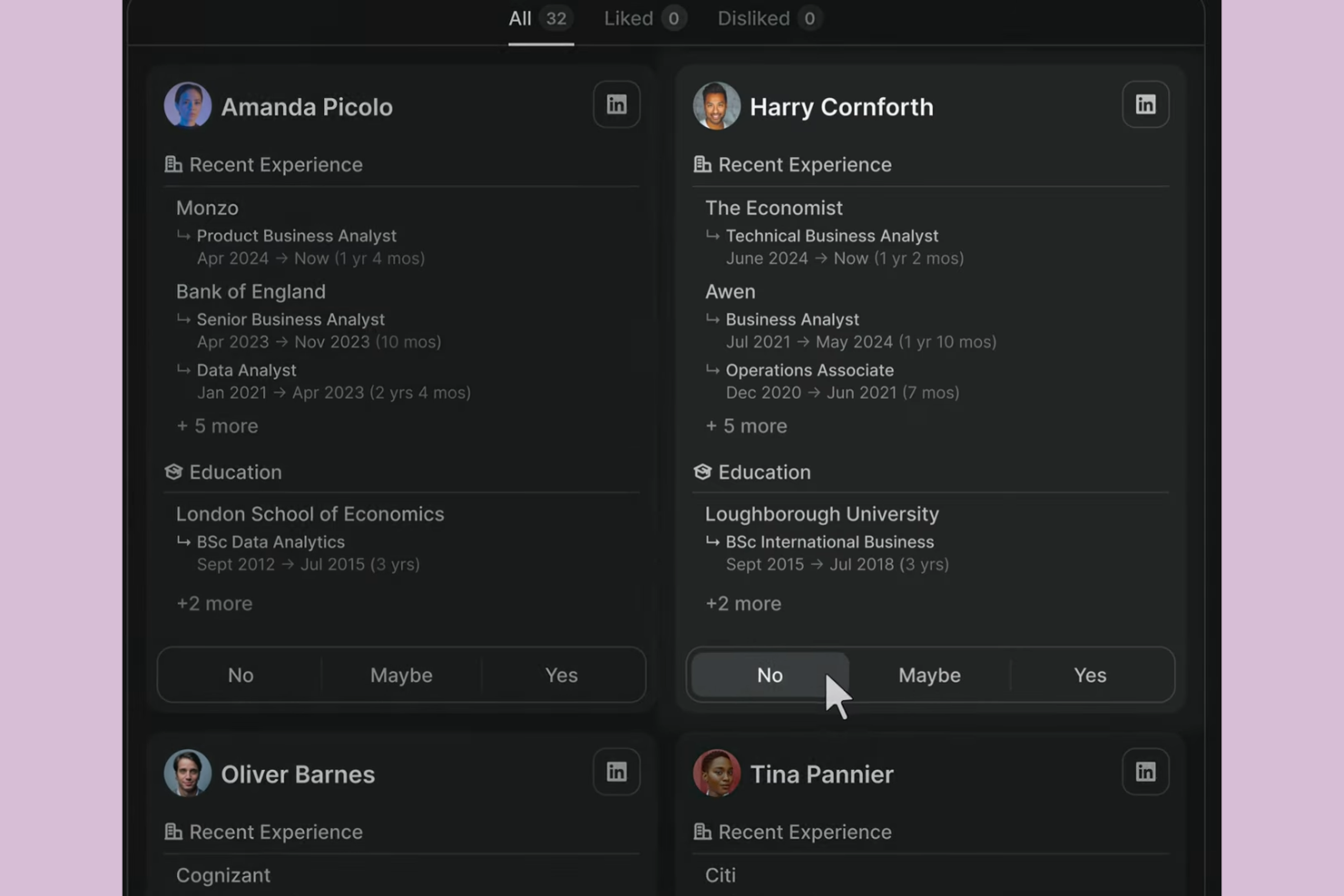Image resolution: width=1344 pixels, height=896 pixels.
Task: Click 'Operations Associate' role
Action: (x=810, y=370)
